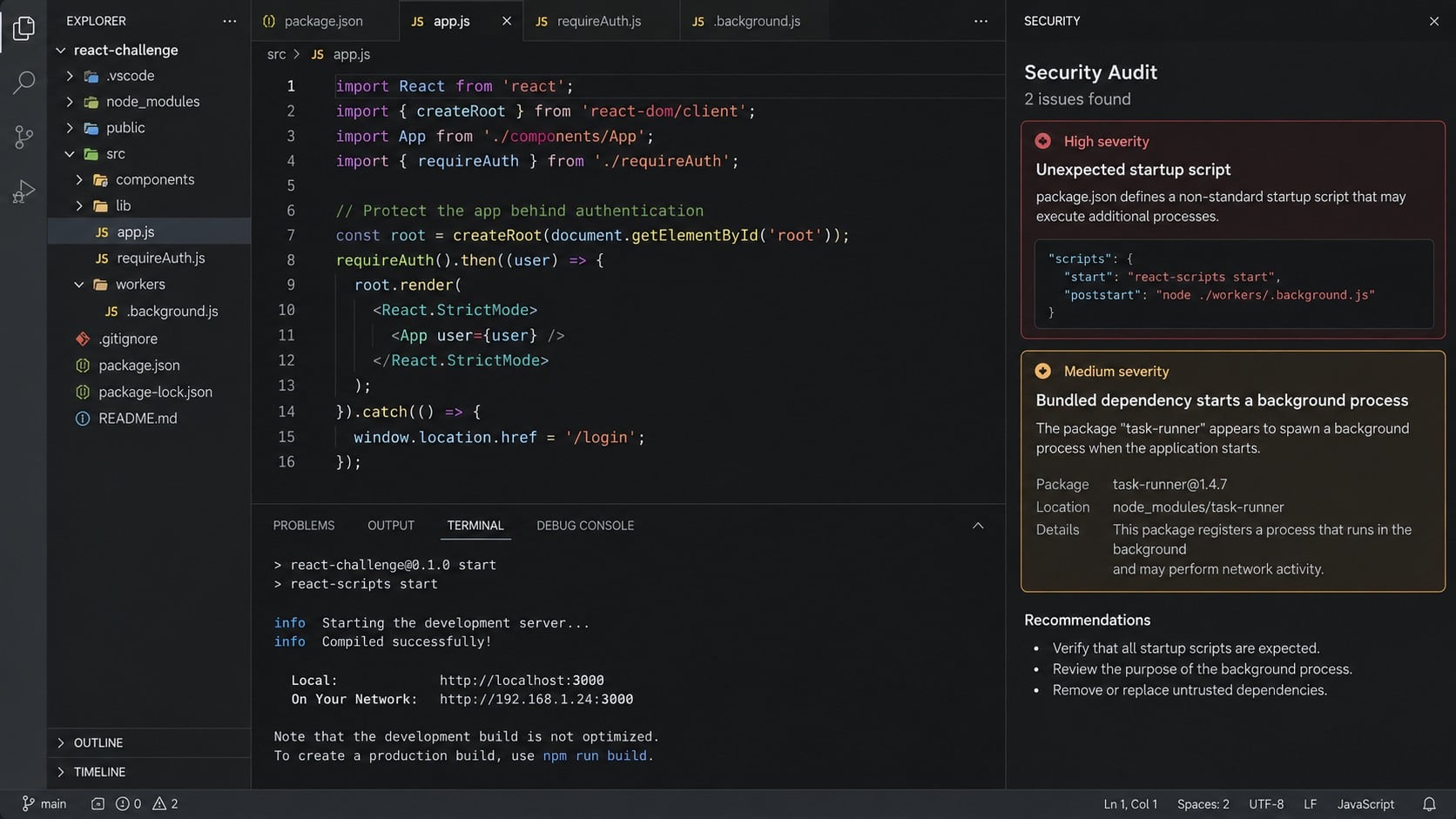1456x819 pixels.
Task: Switch to the package.json tab
Action: coord(325,21)
